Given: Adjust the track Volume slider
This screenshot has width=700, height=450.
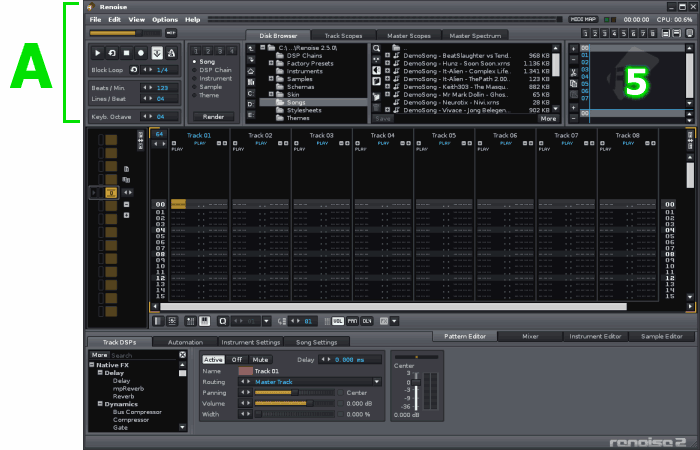Looking at the screenshot, I should click(295, 404).
